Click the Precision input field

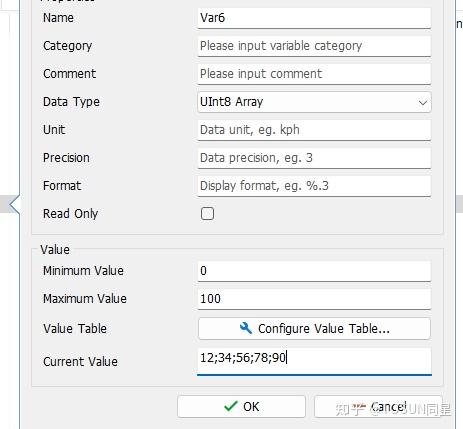pyautogui.click(x=314, y=158)
